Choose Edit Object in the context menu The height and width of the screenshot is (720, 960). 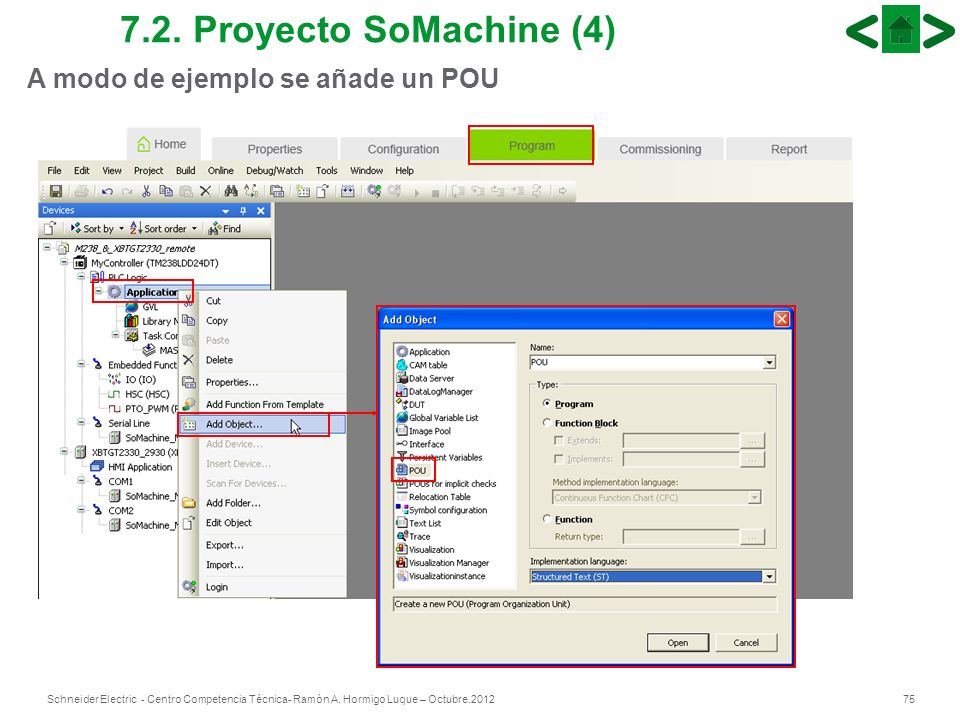(x=263, y=523)
